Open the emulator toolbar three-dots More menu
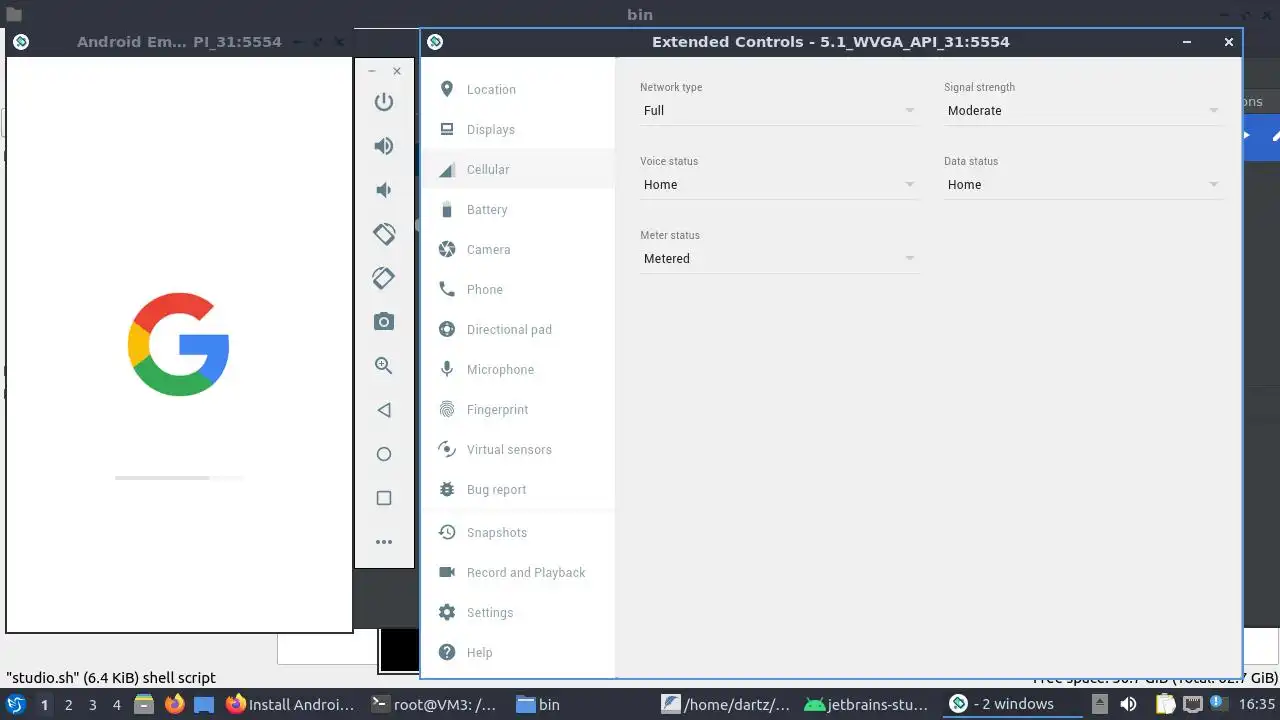The image size is (1280, 720). pyautogui.click(x=384, y=542)
